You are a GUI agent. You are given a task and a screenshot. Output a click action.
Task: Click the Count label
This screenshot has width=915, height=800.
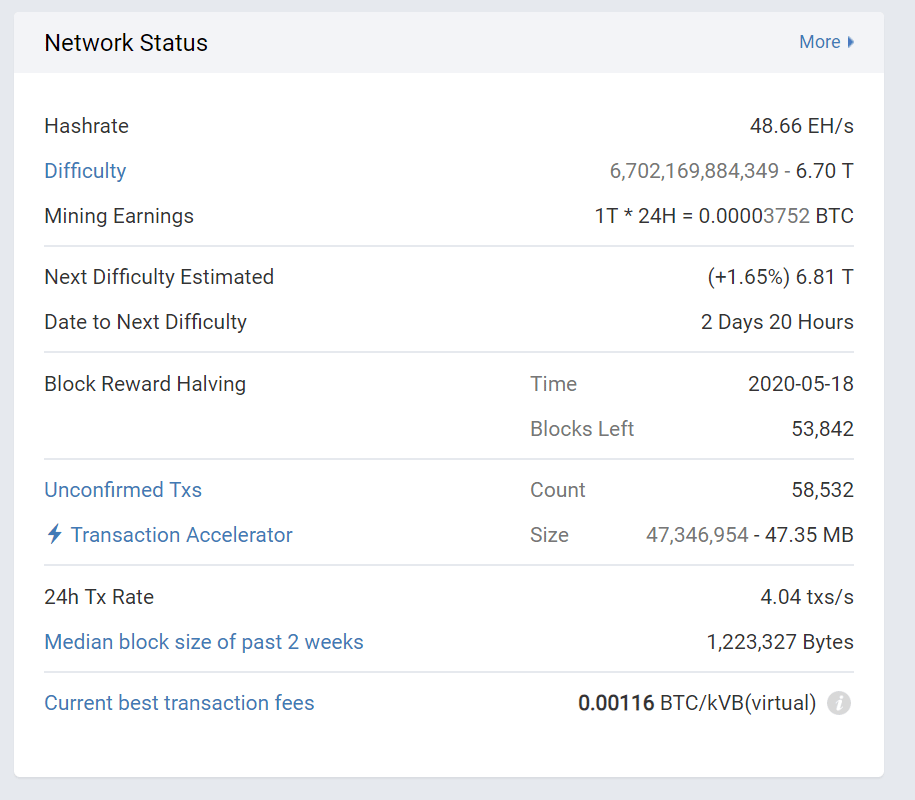tap(557, 490)
